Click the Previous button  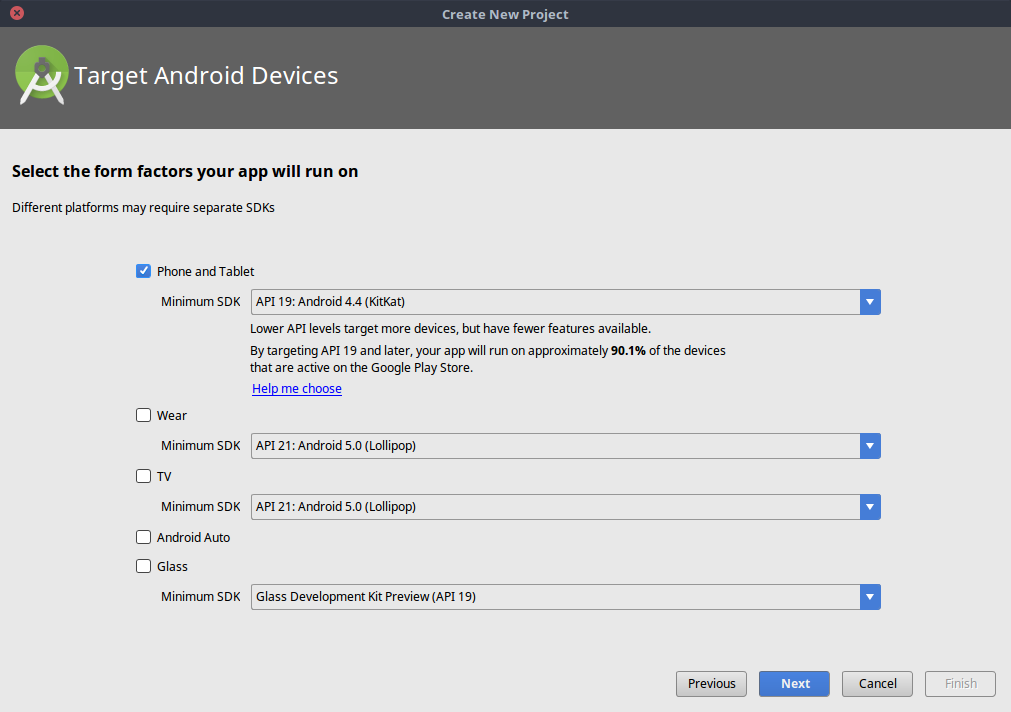pyautogui.click(x=711, y=683)
